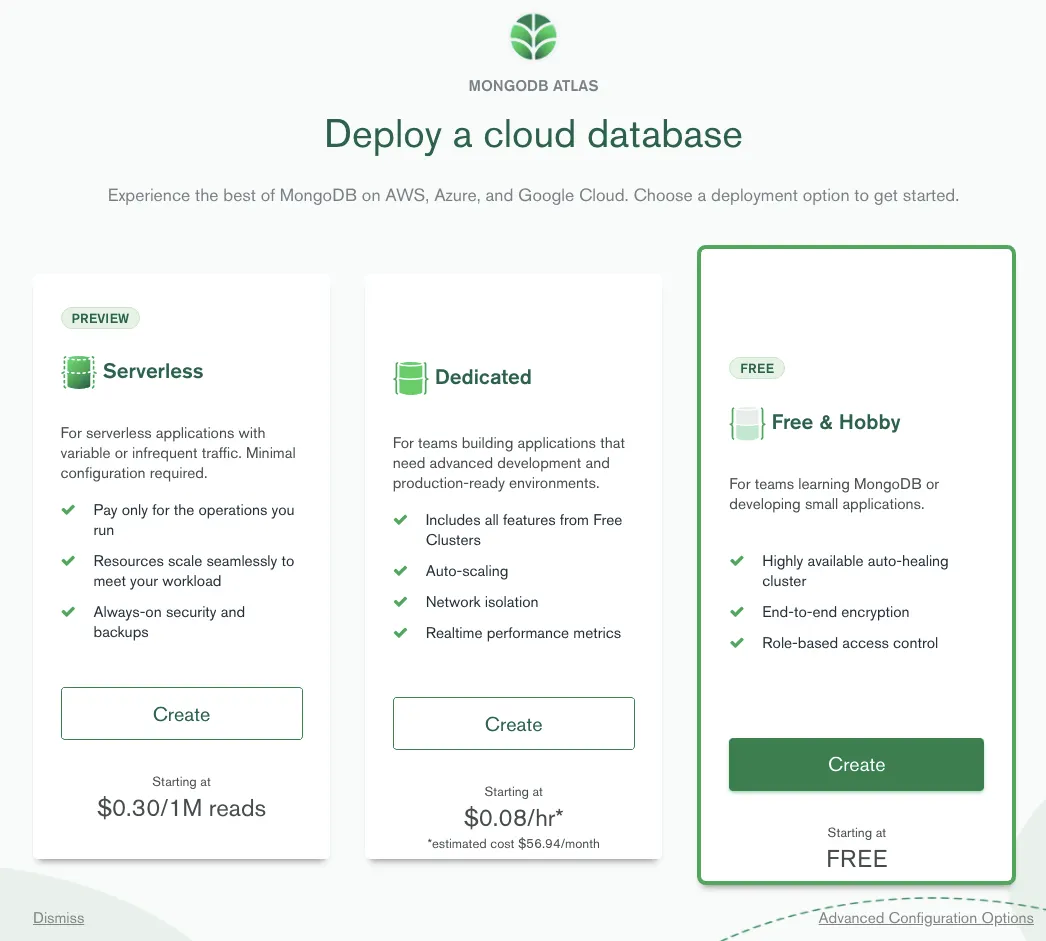Click checkmark beside Network isolation
The width and height of the screenshot is (1046, 941).
tap(400, 602)
